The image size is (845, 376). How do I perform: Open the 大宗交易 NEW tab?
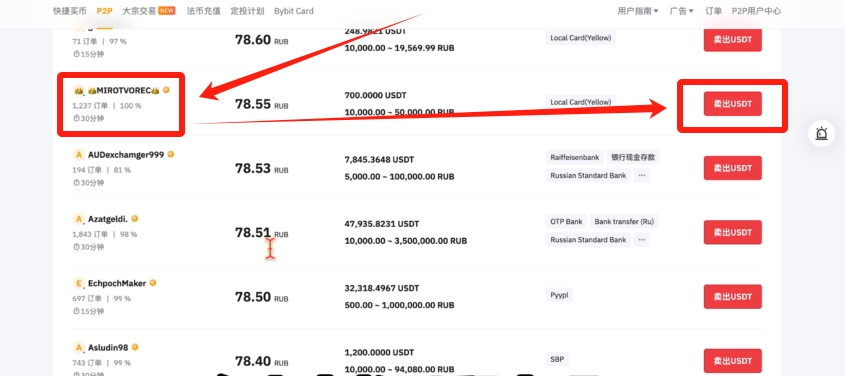[x=149, y=11]
